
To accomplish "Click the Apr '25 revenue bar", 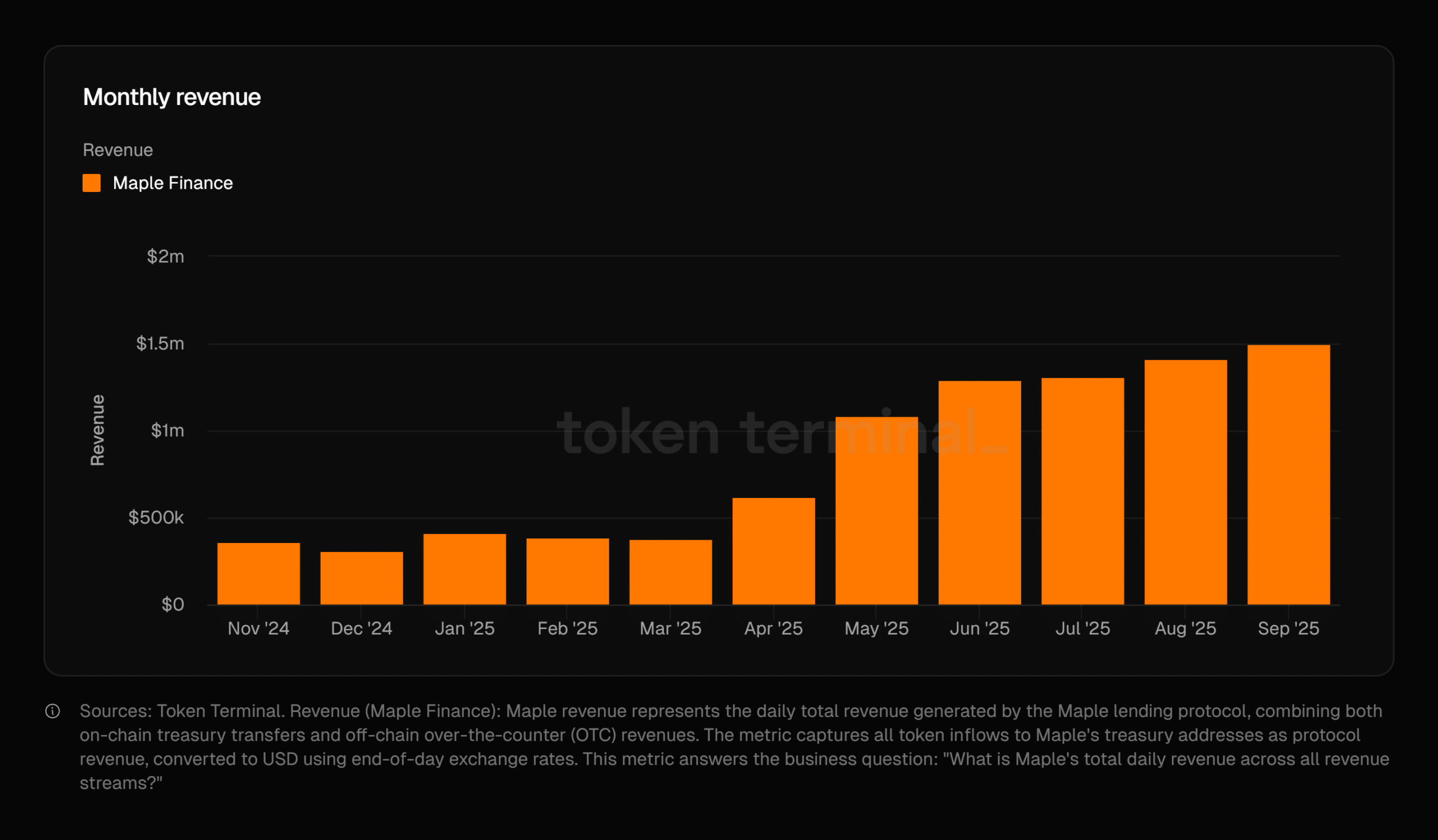I will (773, 551).
